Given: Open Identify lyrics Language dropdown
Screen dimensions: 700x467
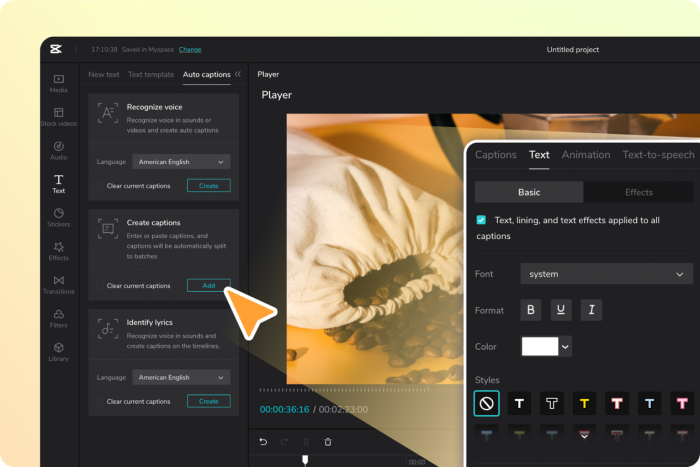Looking at the screenshot, I should click(x=180, y=377).
